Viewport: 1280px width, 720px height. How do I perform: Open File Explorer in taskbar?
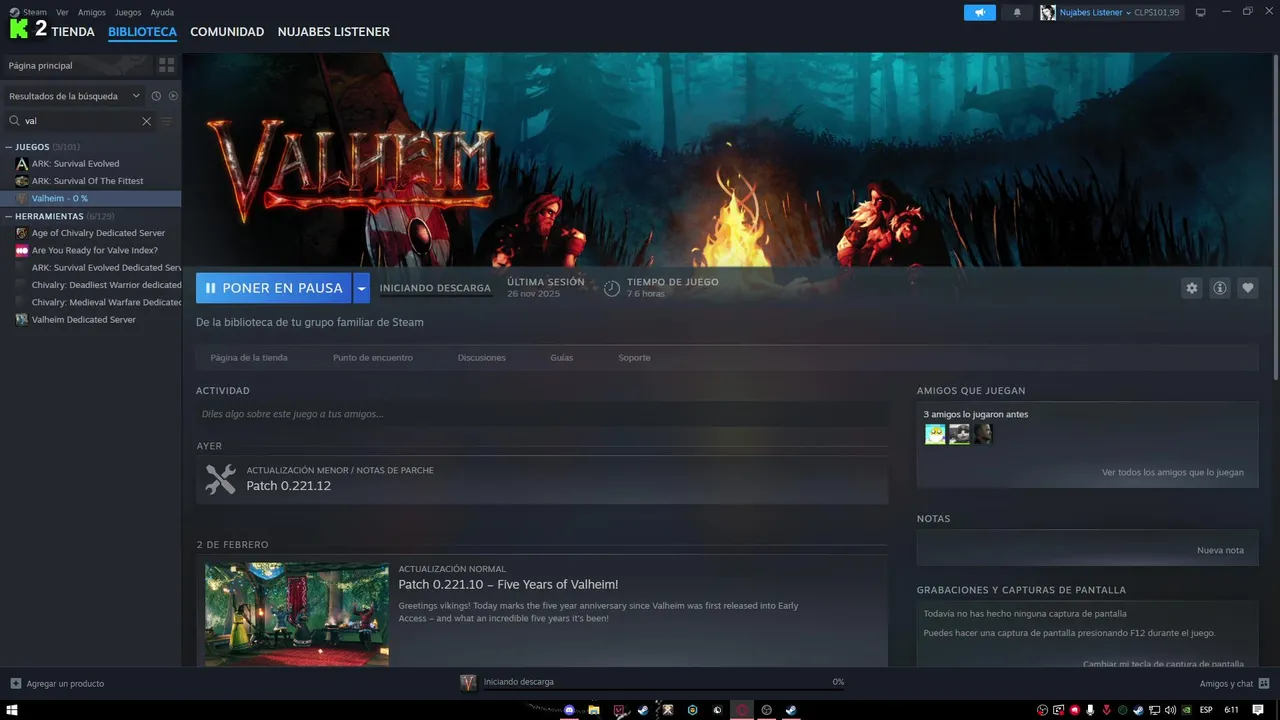tap(594, 710)
